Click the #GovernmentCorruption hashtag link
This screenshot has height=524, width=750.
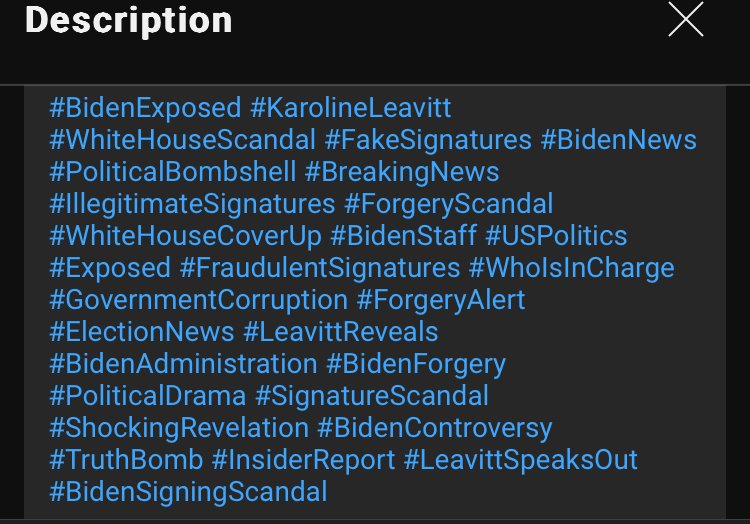(x=198, y=299)
